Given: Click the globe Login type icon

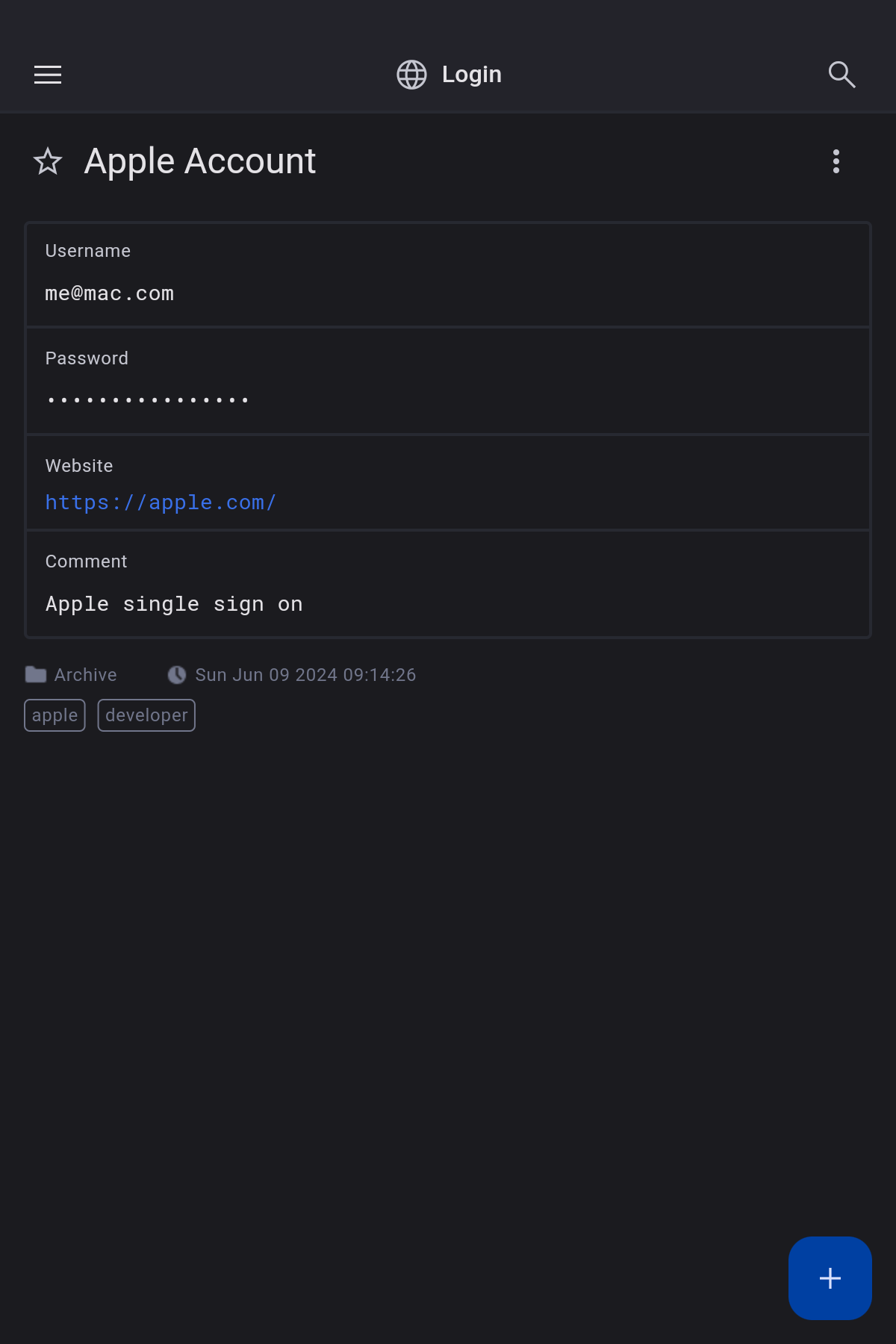Looking at the screenshot, I should [411, 75].
